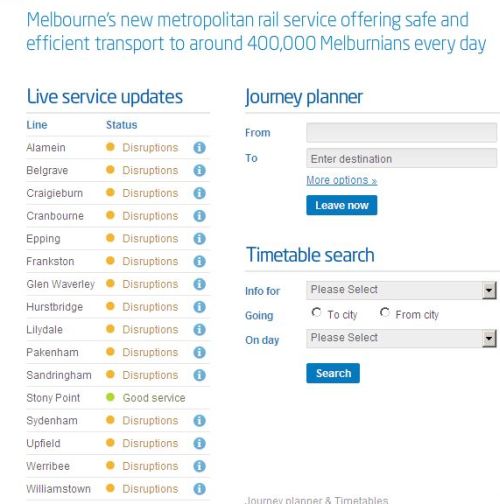Open Pakenham line info icon
This screenshot has width=500, height=504.
[x=199, y=352]
